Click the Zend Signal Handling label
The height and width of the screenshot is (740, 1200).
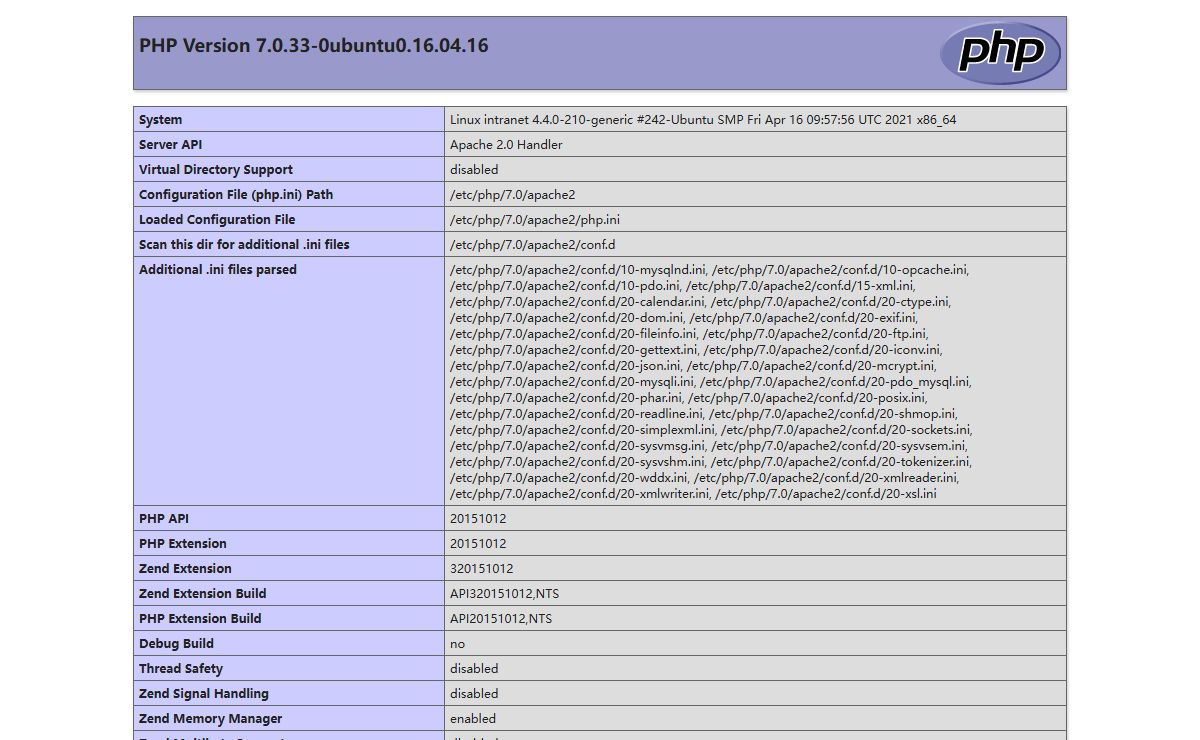[204, 693]
